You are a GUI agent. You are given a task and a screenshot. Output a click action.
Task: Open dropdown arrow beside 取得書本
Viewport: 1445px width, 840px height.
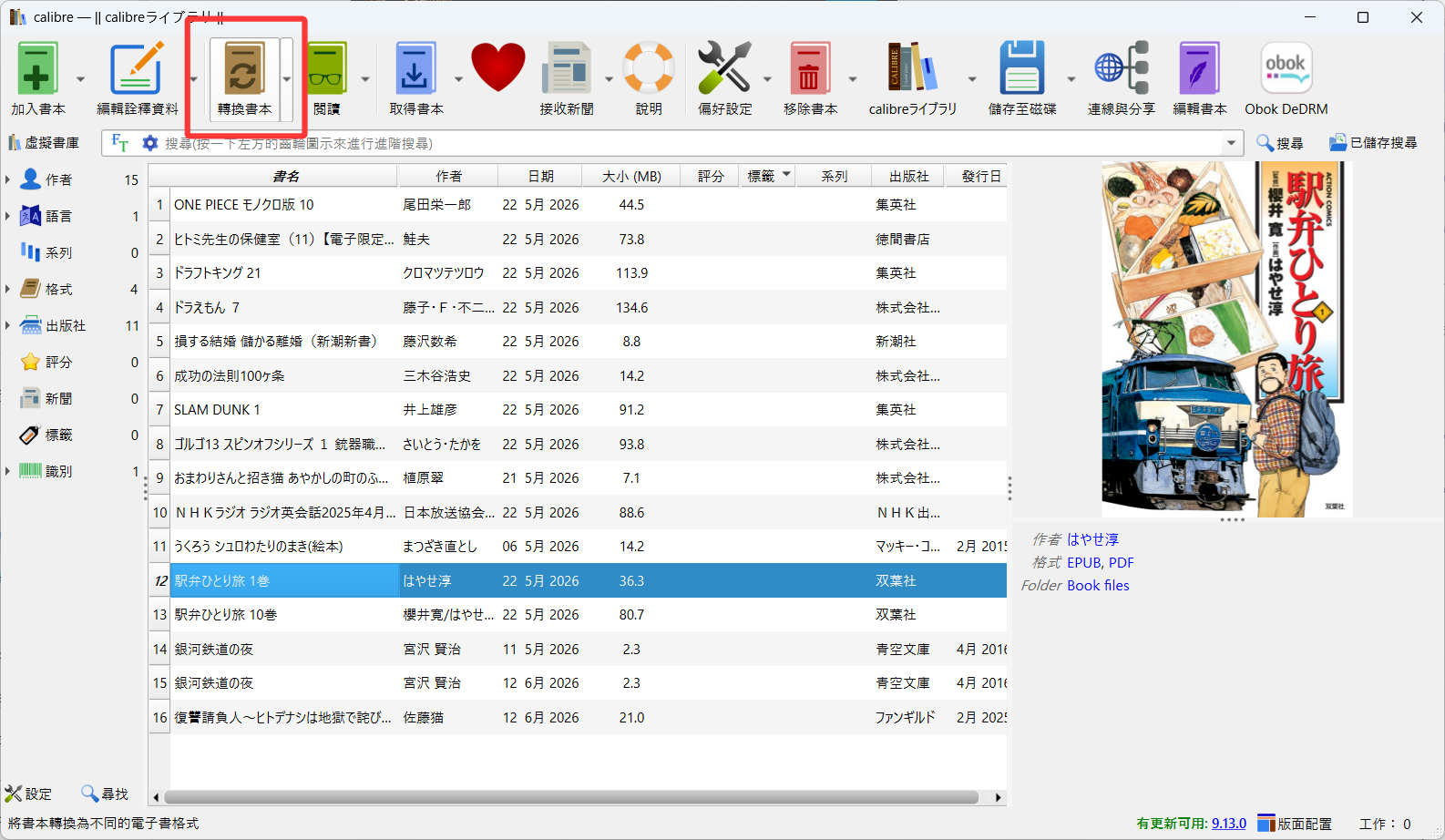tap(458, 79)
